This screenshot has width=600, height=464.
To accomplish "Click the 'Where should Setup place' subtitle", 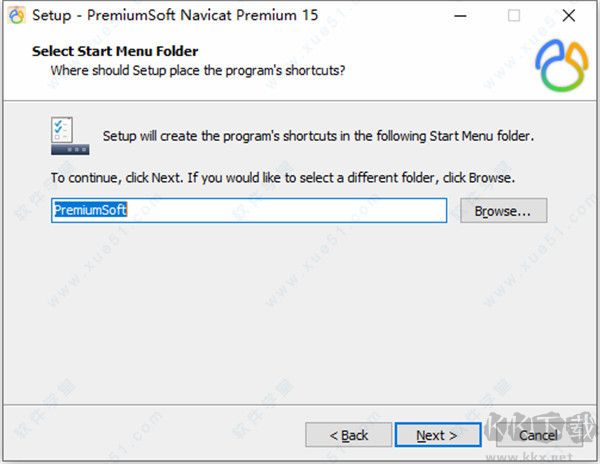I will tap(198, 70).
